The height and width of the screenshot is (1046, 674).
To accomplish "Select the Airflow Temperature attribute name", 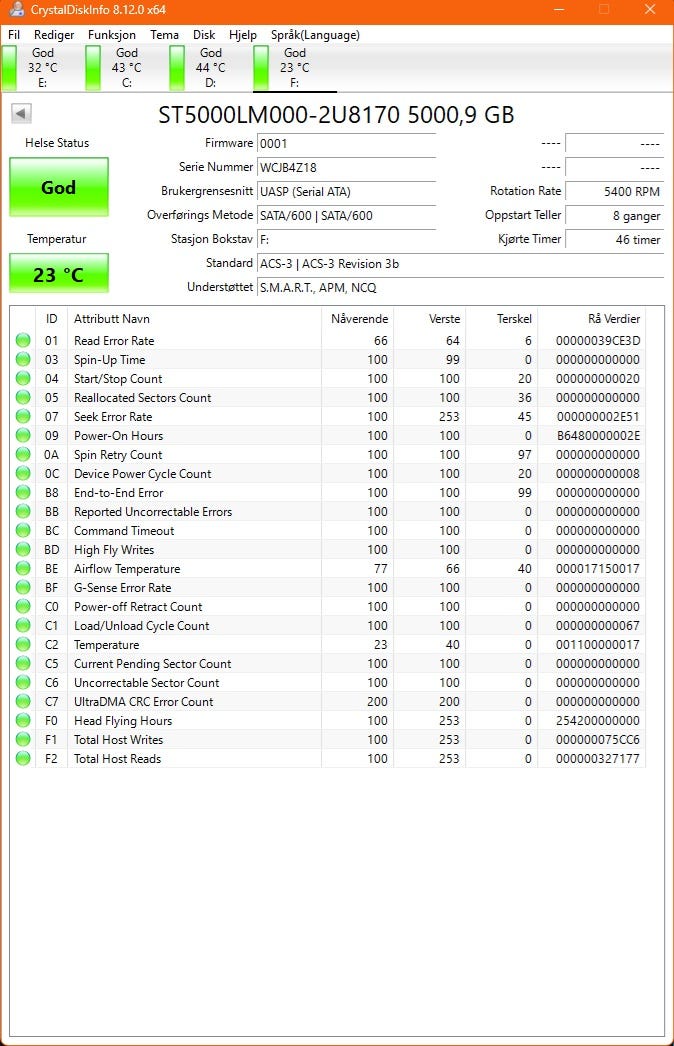I will pos(127,568).
